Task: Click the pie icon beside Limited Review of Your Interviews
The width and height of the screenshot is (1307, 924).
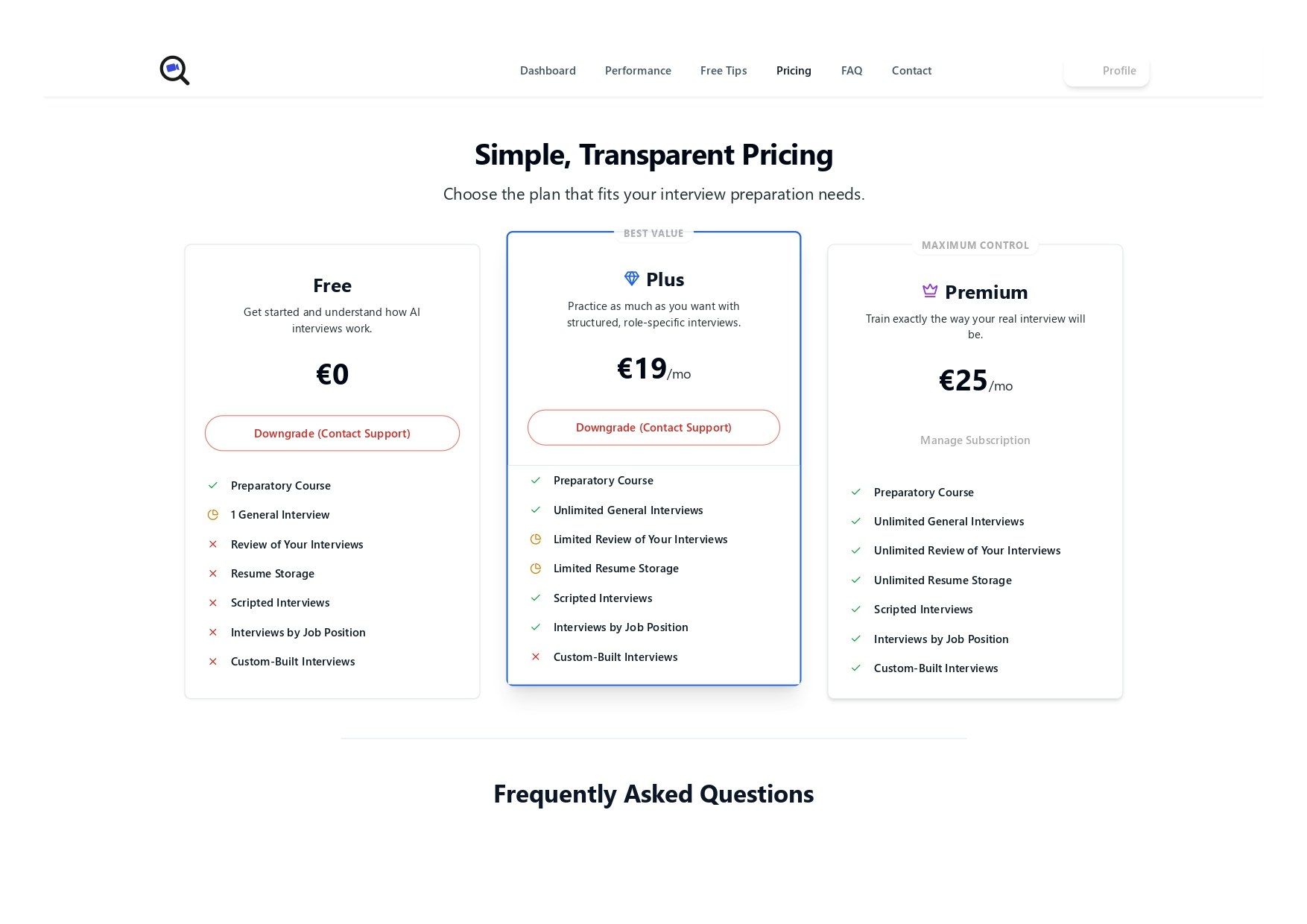Action: [535, 539]
